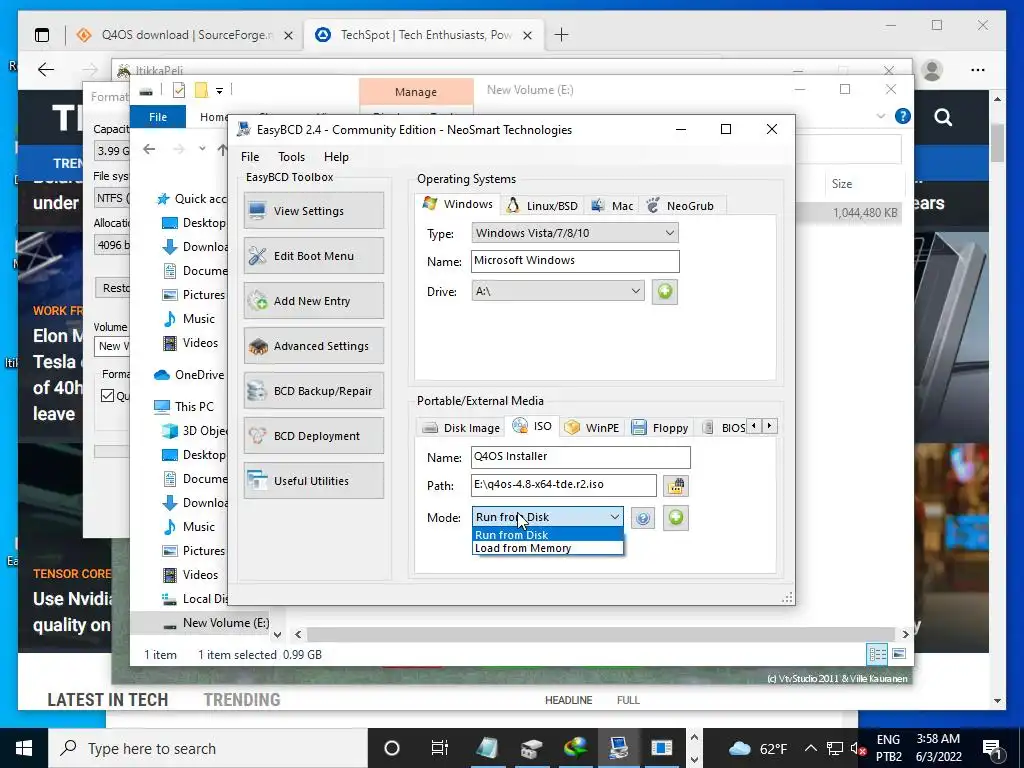Click help icon next to Mode dropdown
Screen dimensions: 1024x768
[x=643, y=519]
